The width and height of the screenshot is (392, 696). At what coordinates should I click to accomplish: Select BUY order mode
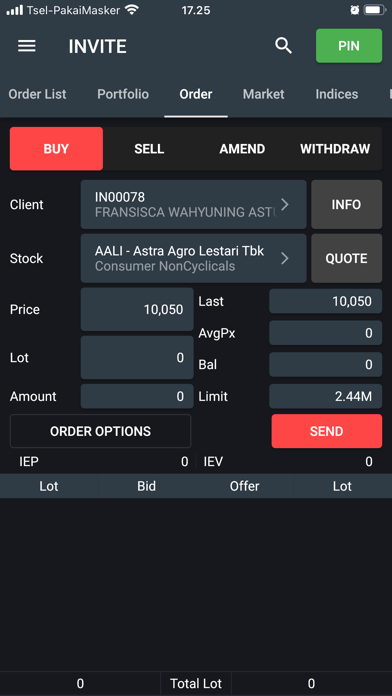point(56,149)
